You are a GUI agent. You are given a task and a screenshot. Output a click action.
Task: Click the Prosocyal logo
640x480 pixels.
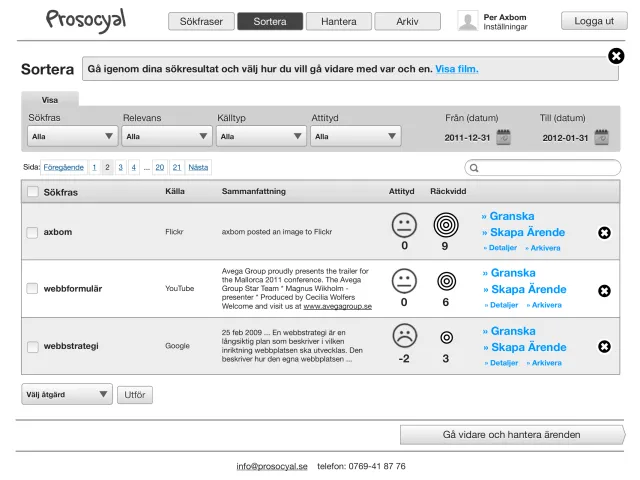(86, 20)
